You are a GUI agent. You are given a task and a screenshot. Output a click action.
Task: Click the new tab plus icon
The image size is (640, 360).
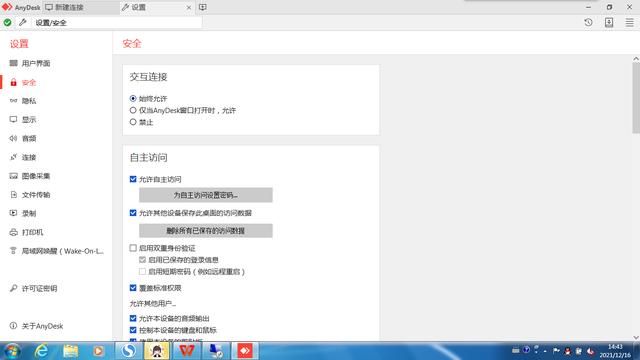[202, 7]
